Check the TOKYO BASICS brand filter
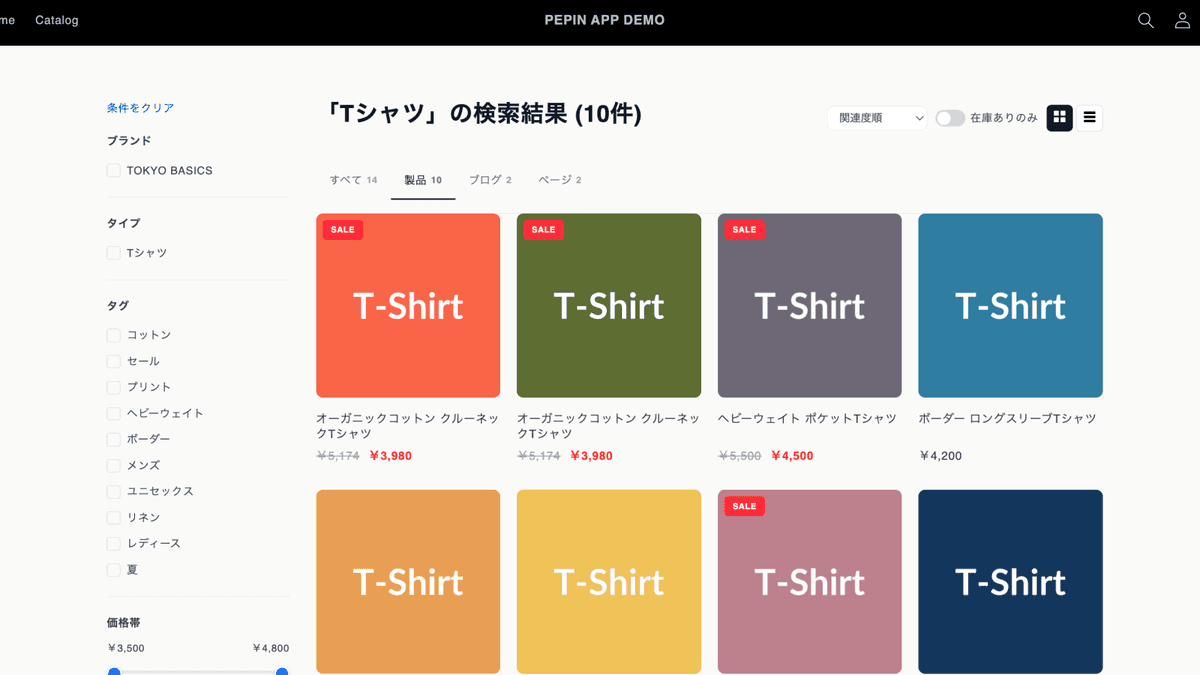This screenshot has width=1200, height=675. pos(113,170)
